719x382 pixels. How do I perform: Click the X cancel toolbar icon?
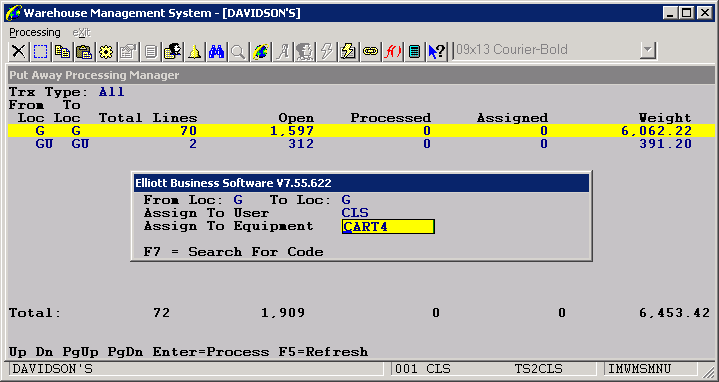pyautogui.click(x=18, y=51)
